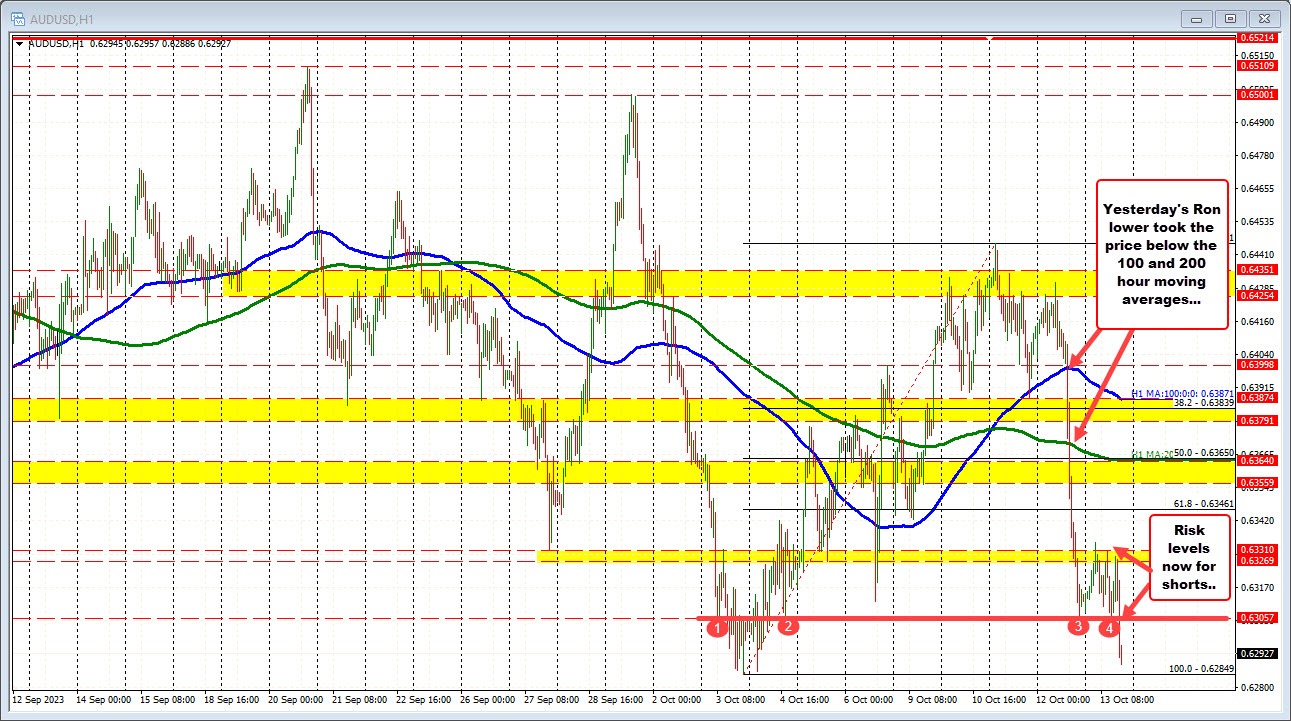The width and height of the screenshot is (1291, 721).
Task: Click the red 0.65214 high price tag
Action: tap(1255, 37)
